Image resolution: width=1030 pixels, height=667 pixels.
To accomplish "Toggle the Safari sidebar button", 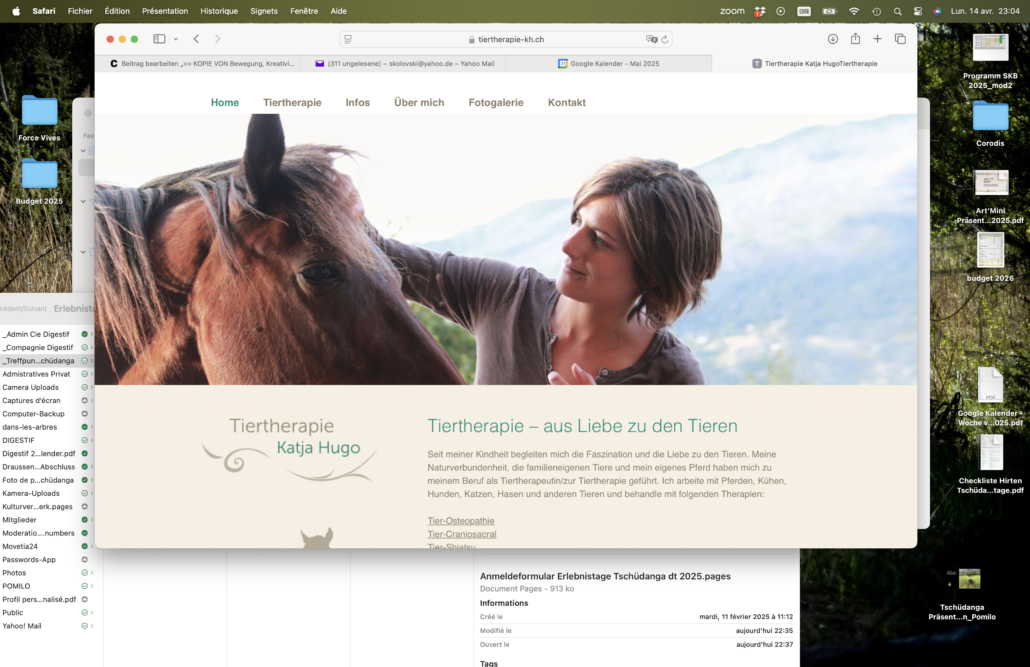I will click(x=159, y=39).
